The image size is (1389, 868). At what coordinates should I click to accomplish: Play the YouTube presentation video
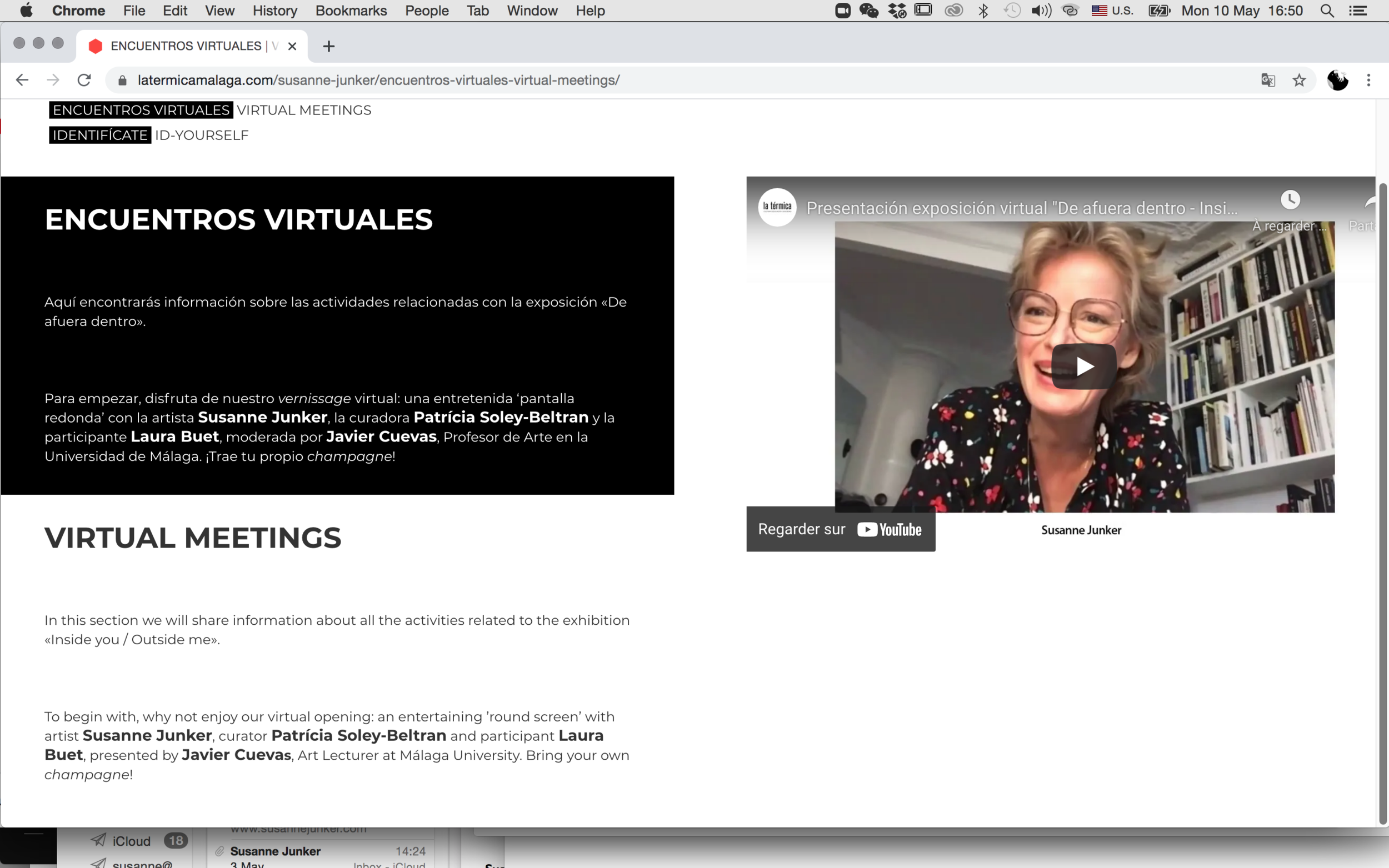(x=1083, y=367)
